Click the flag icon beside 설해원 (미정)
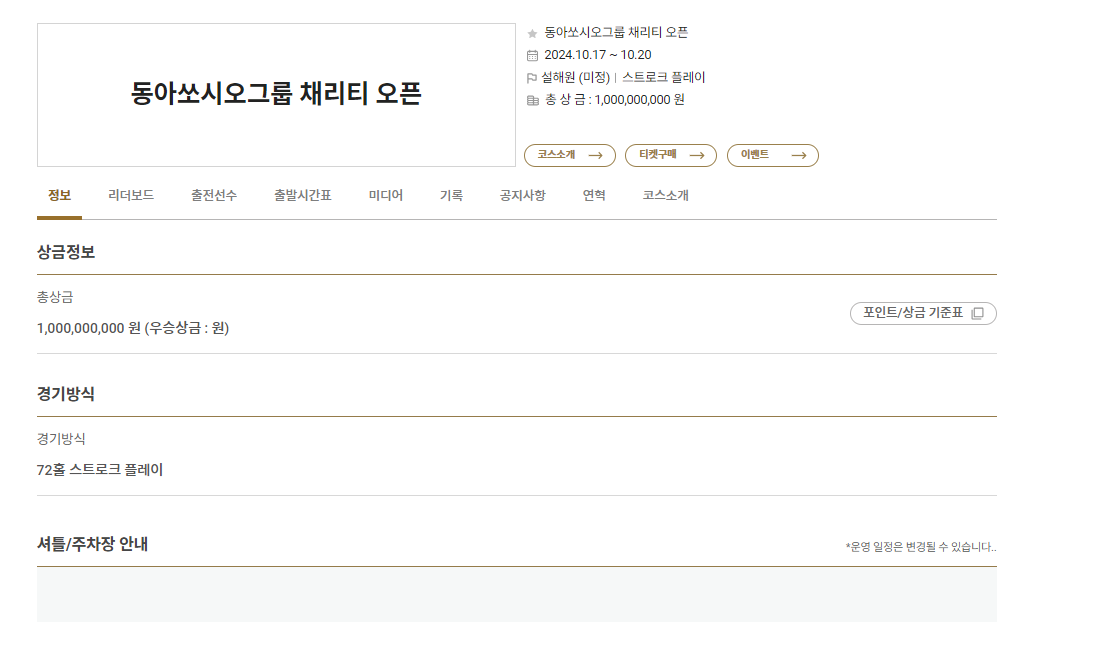The height and width of the screenshot is (647, 1102). [531, 78]
